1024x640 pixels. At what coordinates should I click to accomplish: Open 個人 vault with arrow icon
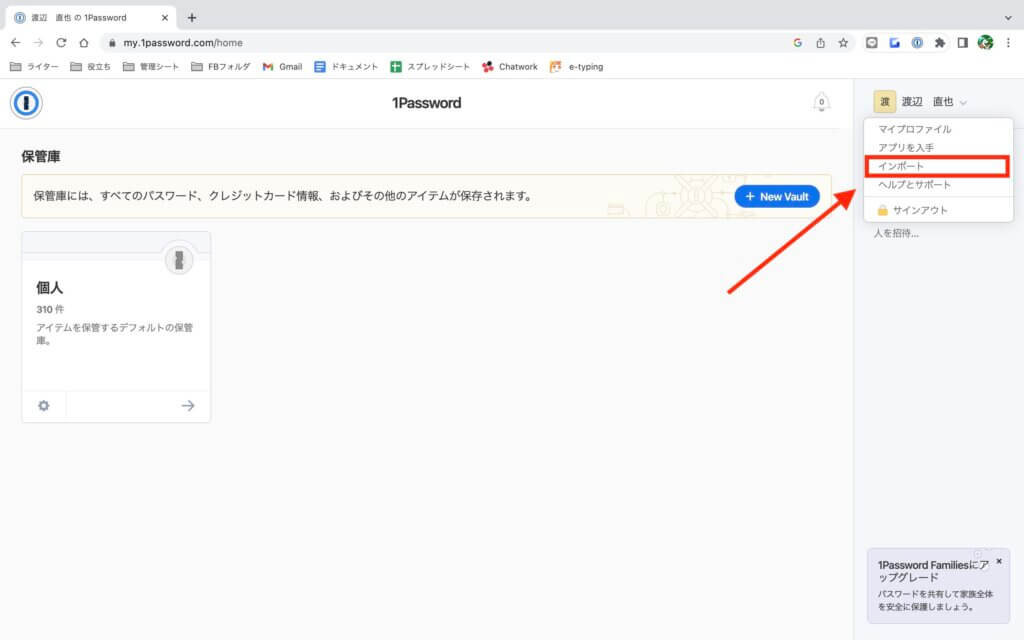coord(188,406)
